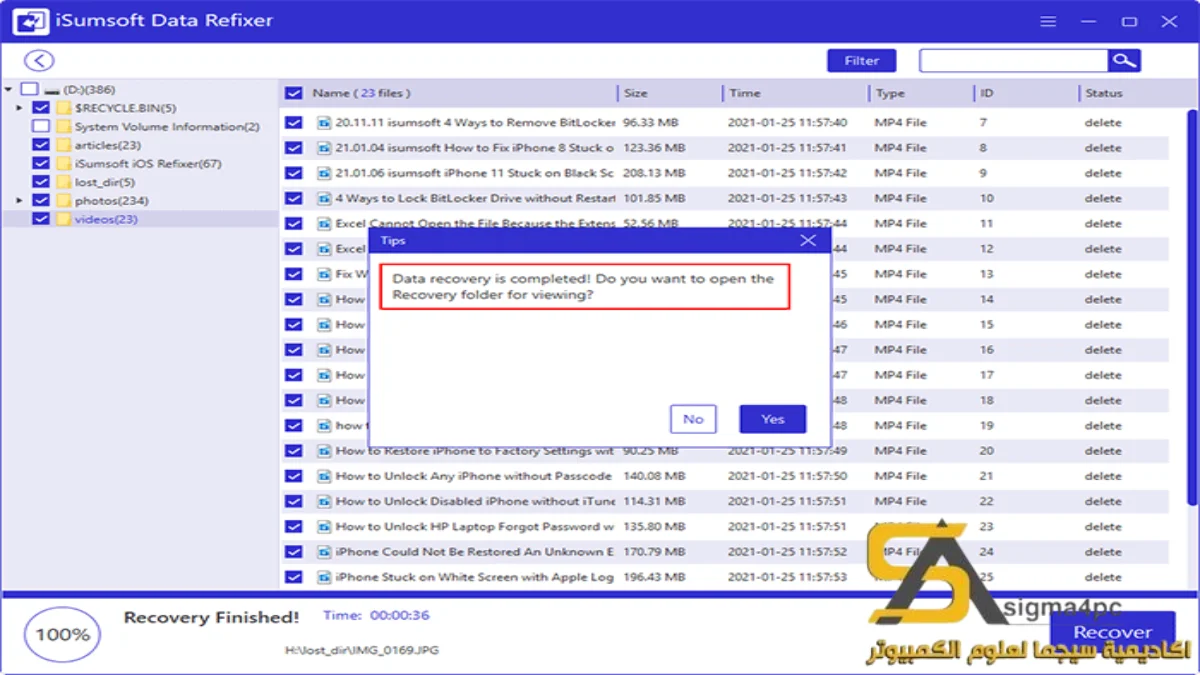Click the search magnifier icon
This screenshot has width=1200, height=675.
tap(1124, 61)
